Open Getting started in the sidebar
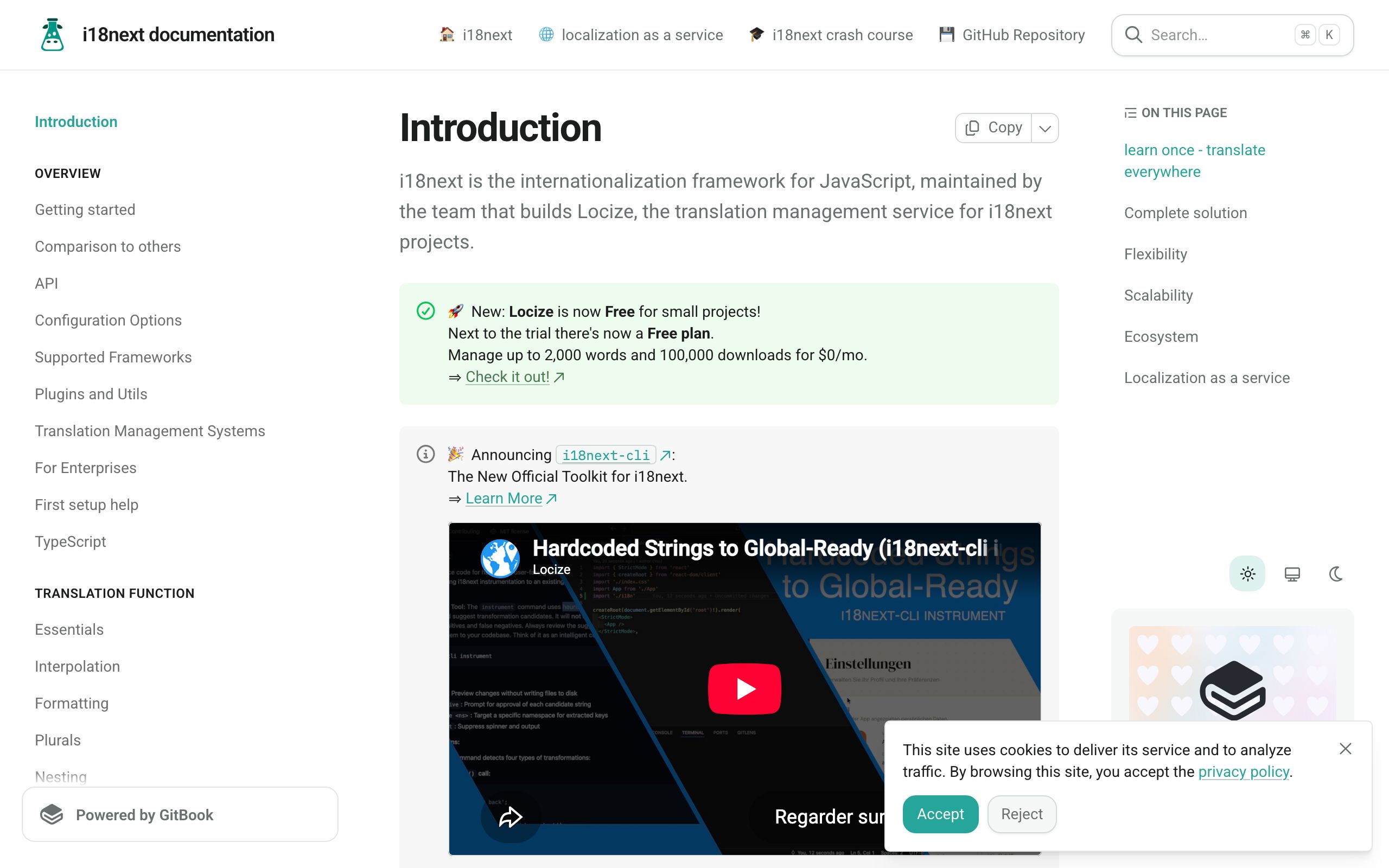The image size is (1389, 868). tap(85, 209)
